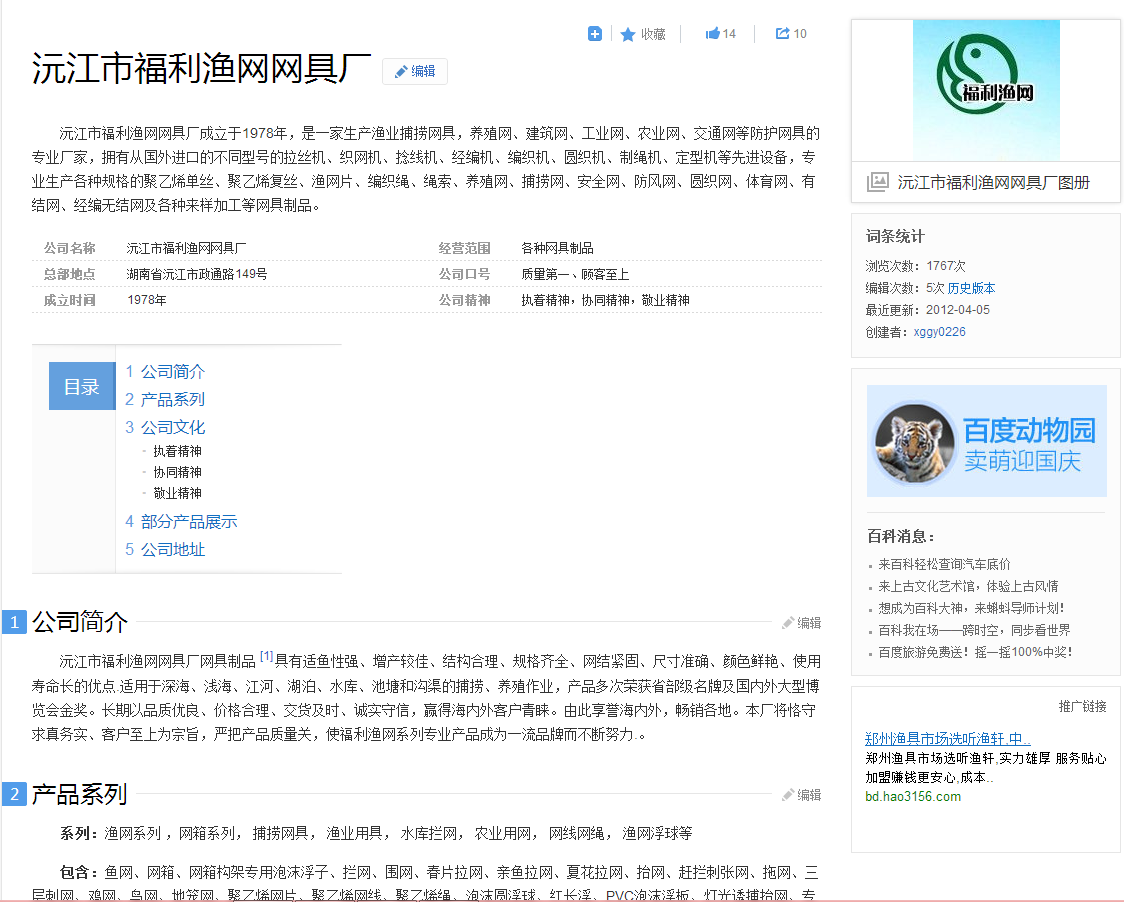Click the 词条统计 heading

pos(895,236)
